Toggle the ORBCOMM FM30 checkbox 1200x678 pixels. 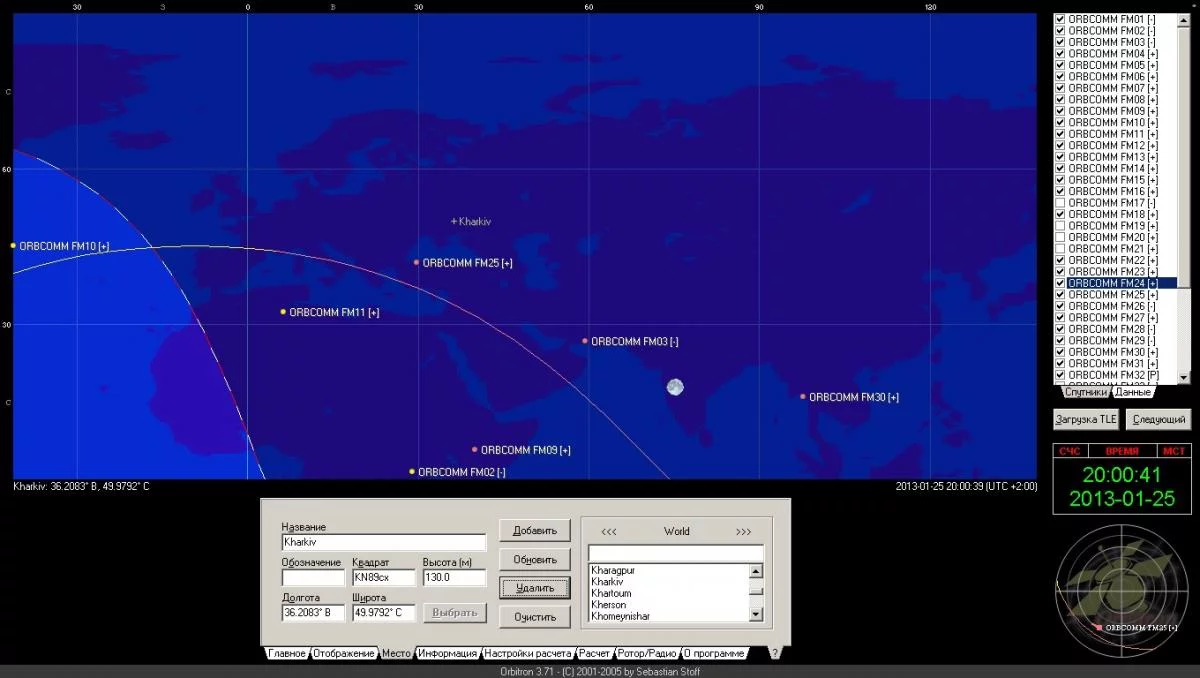(x=1060, y=352)
